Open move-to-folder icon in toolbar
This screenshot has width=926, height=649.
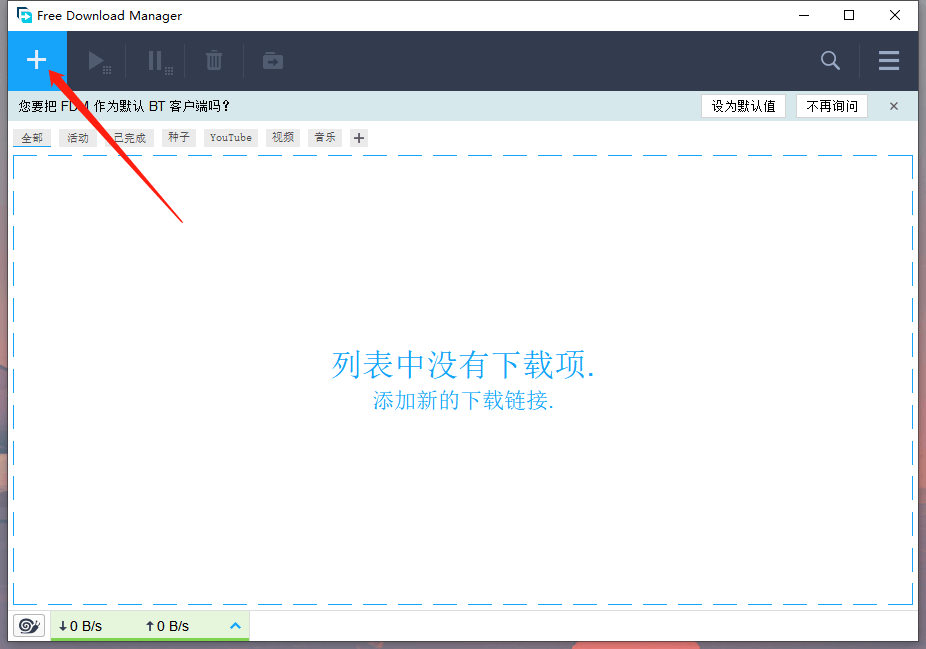[273, 61]
